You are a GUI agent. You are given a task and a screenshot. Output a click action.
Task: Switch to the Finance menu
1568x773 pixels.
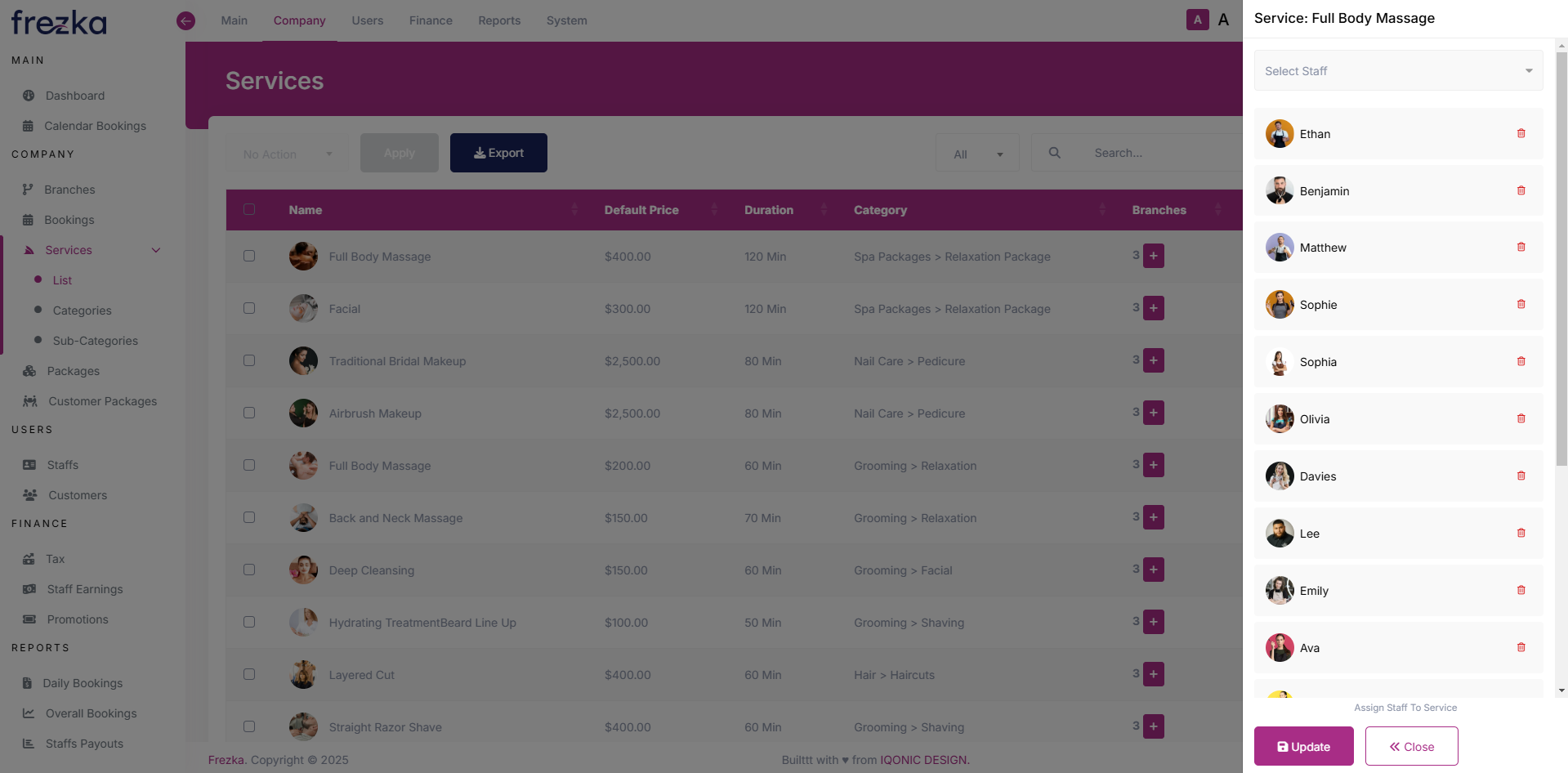(431, 20)
